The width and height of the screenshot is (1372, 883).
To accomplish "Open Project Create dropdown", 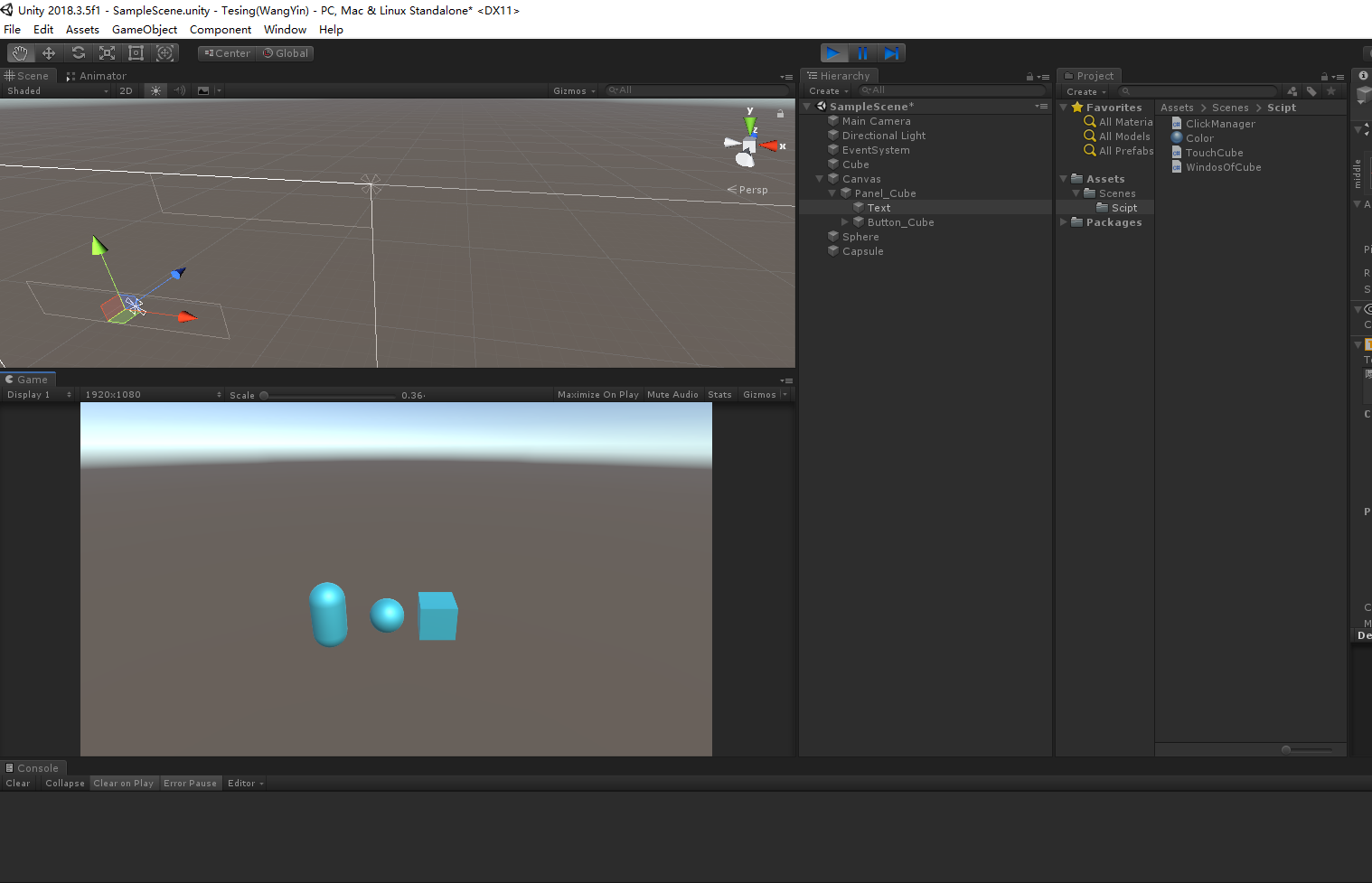I will 1085,91.
